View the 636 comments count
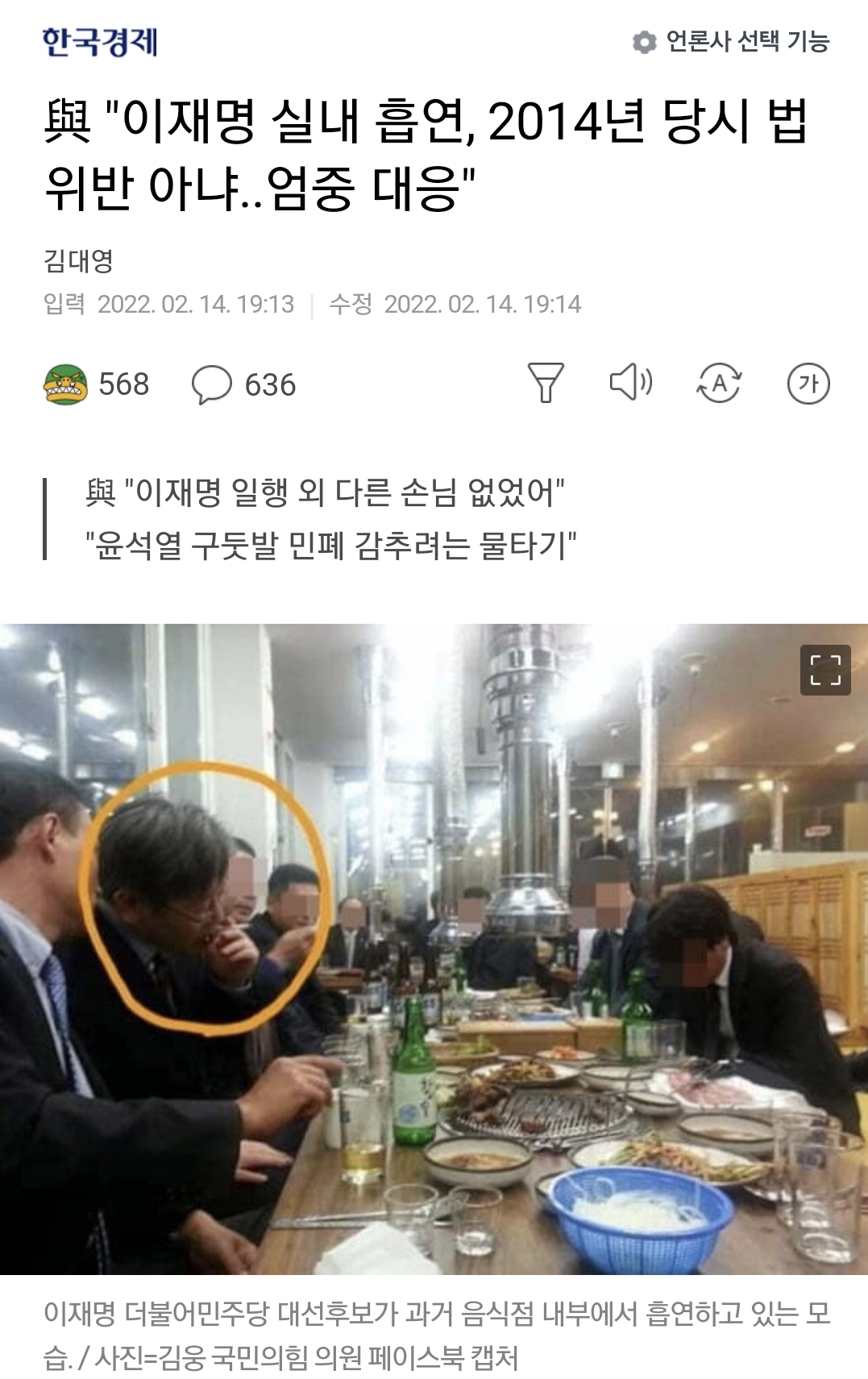Screen dimensions: 868x1379 click(x=270, y=385)
